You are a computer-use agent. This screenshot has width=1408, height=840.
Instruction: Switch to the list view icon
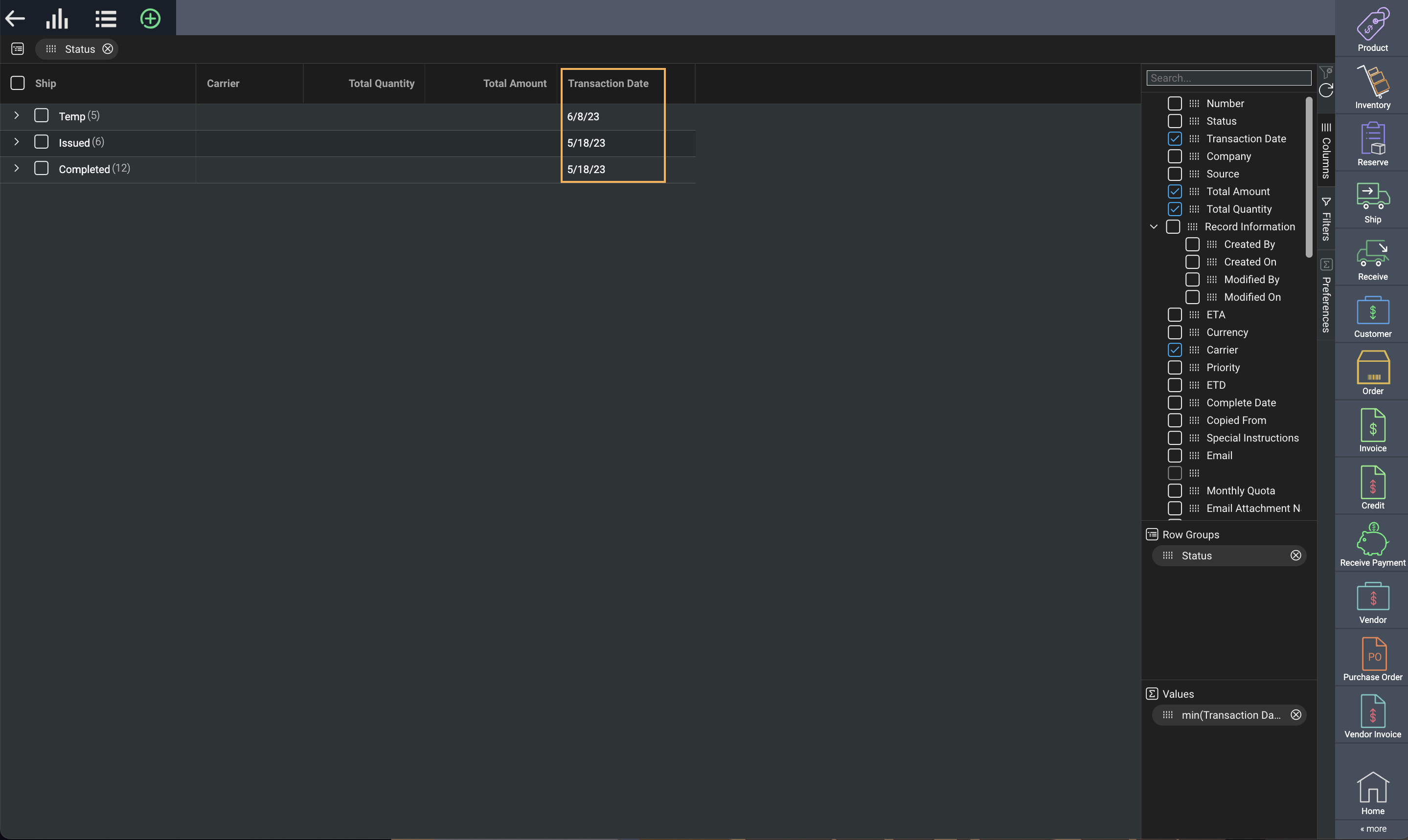pyautogui.click(x=105, y=19)
